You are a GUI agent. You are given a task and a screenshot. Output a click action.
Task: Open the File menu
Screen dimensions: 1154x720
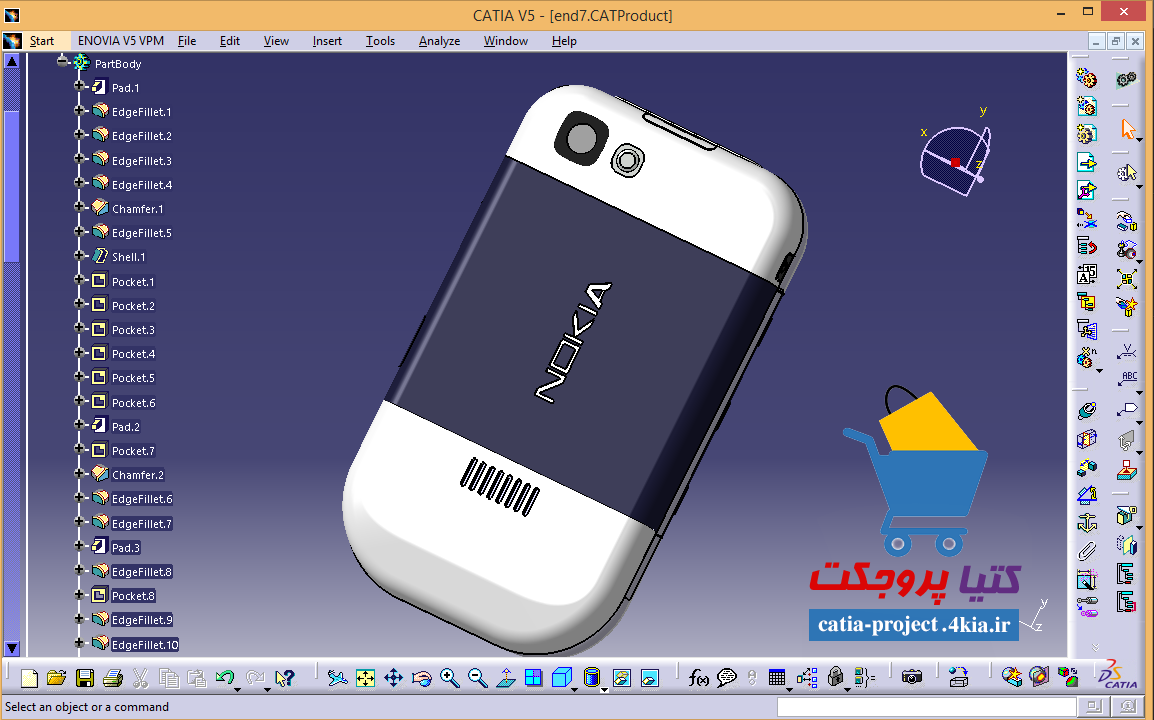[x=187, y=41]
